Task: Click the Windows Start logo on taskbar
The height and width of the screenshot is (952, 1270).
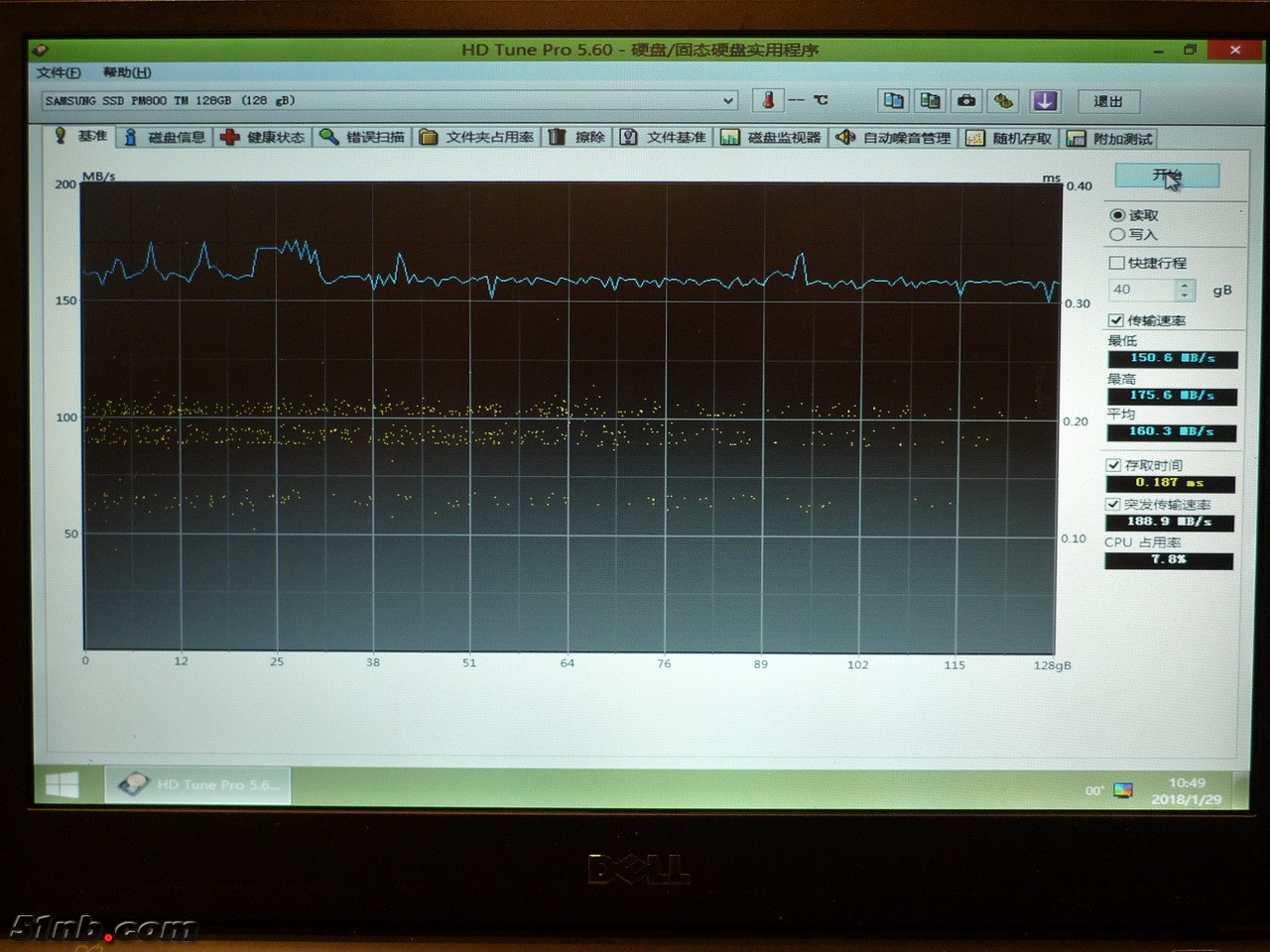Action: tap(63, 785)
